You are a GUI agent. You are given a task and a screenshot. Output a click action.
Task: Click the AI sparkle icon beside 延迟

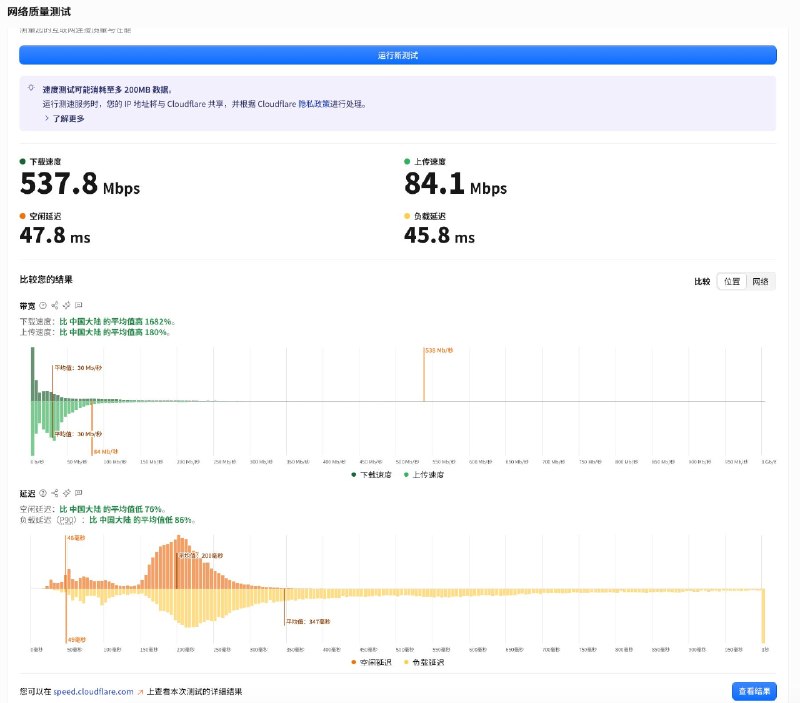(x=66, y=493)
